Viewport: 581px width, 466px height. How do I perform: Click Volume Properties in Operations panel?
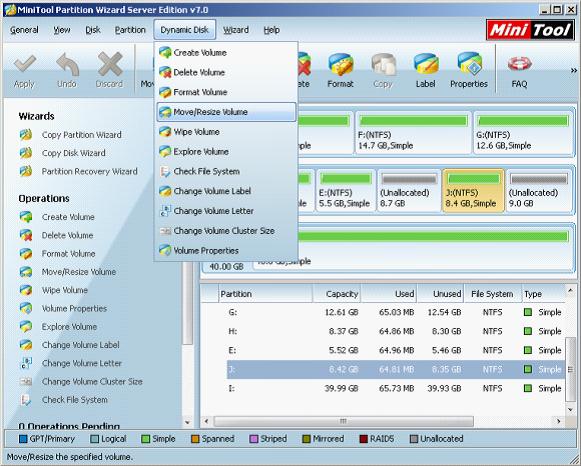click(x=63, y=309)
